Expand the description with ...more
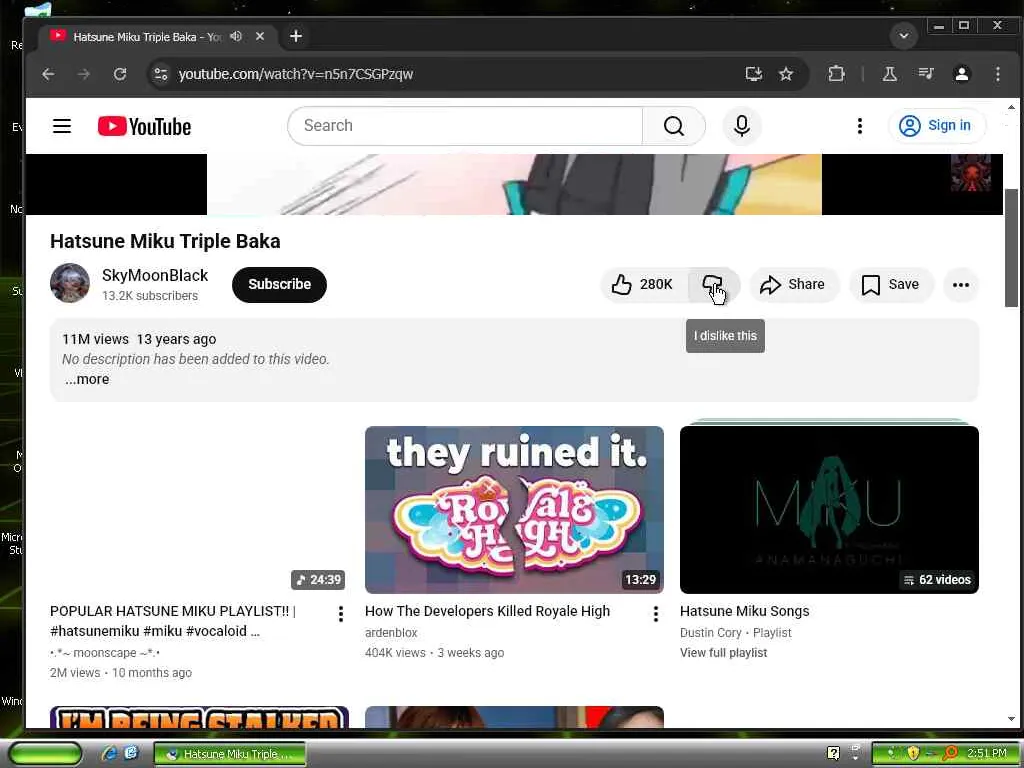 coord(87,379)
